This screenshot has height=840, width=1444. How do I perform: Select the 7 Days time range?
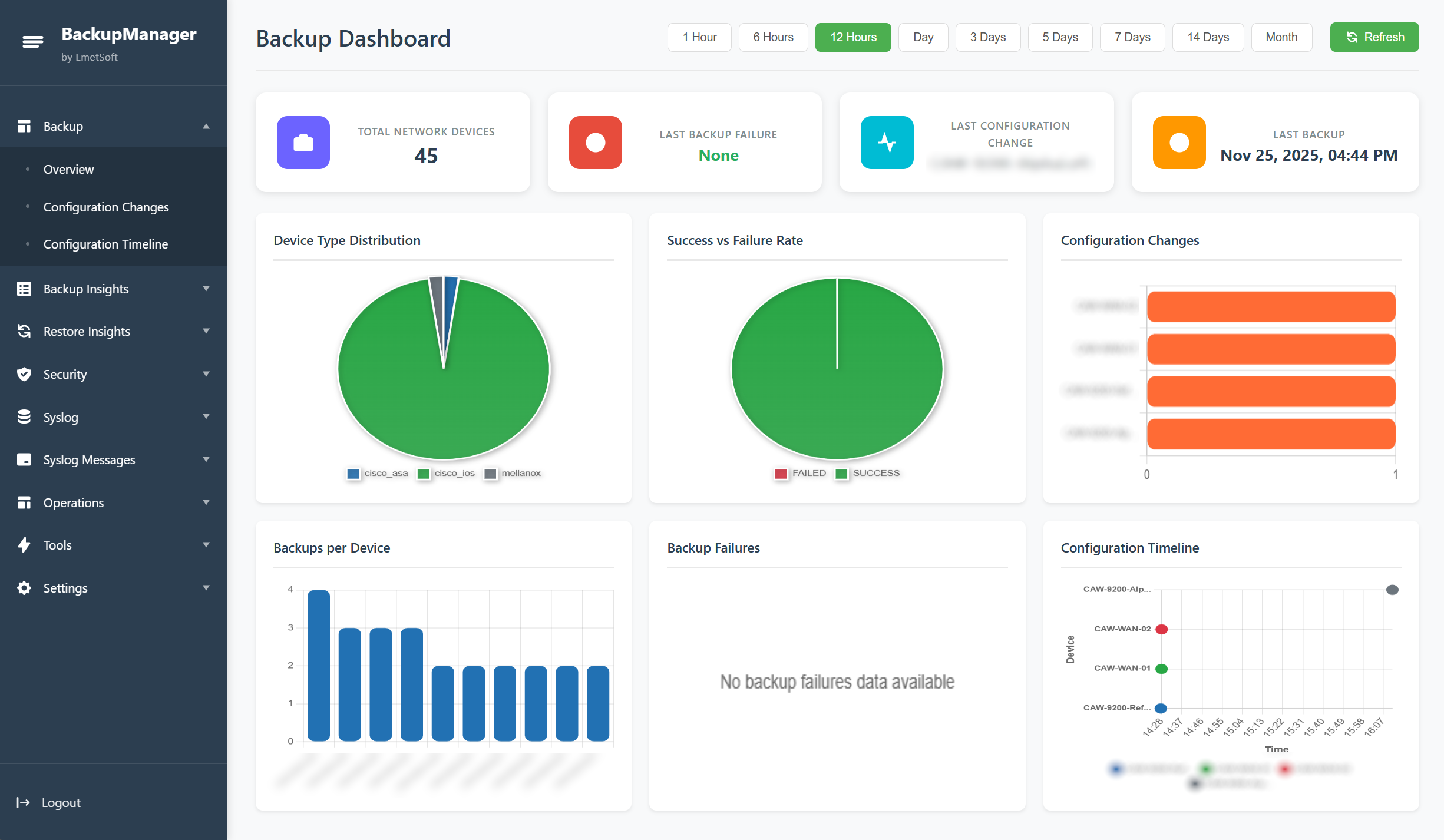1132,37
